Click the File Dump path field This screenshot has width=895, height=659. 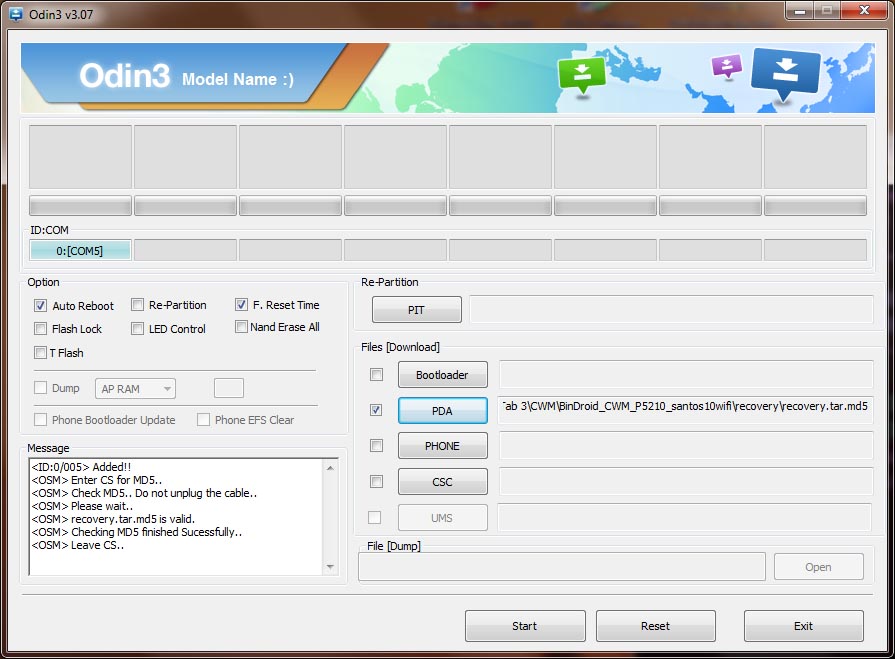tap(562, 567)
